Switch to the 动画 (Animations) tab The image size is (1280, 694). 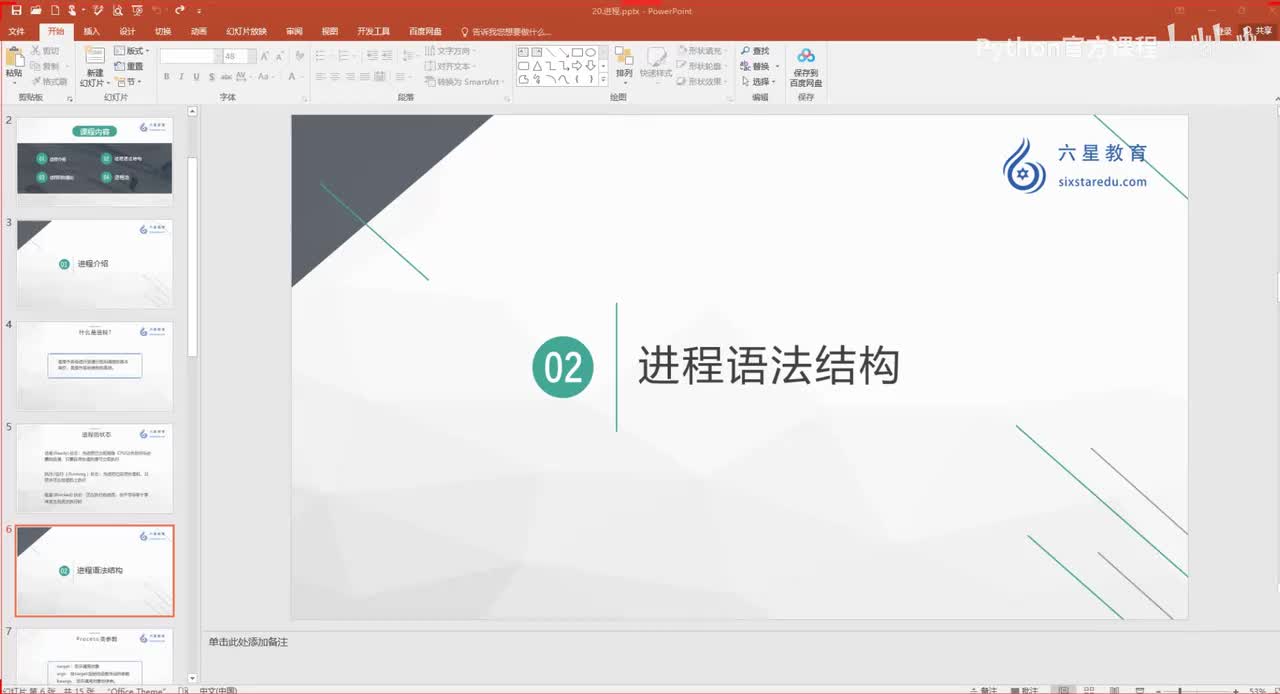[x=199, y=31]
